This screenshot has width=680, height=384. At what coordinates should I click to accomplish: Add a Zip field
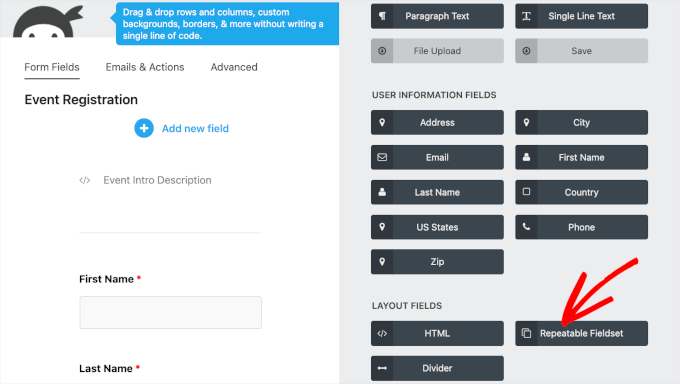click(437, 262)
